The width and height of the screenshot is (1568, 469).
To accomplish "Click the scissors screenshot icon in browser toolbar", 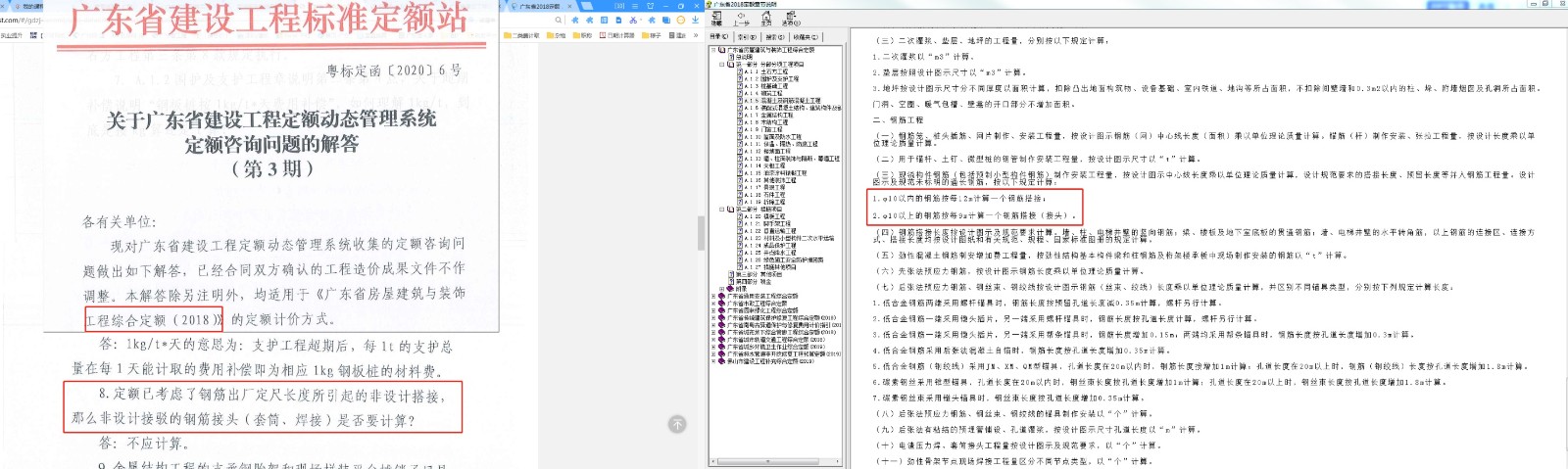I will click(x=633, y=20).
